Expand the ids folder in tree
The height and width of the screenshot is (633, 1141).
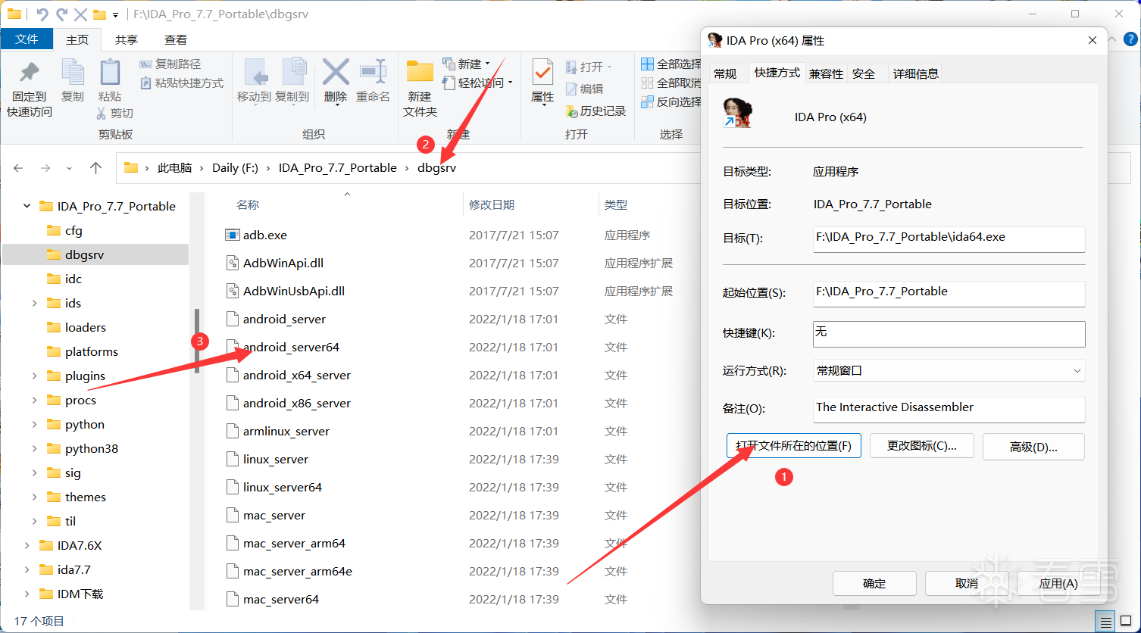pyautogui.click(x=34, y=303)
